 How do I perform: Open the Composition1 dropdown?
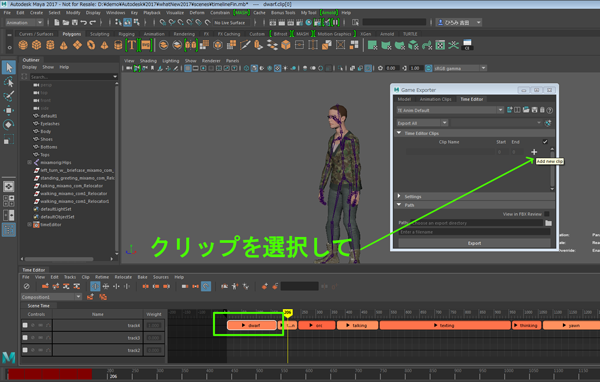[x=51, y=297]
